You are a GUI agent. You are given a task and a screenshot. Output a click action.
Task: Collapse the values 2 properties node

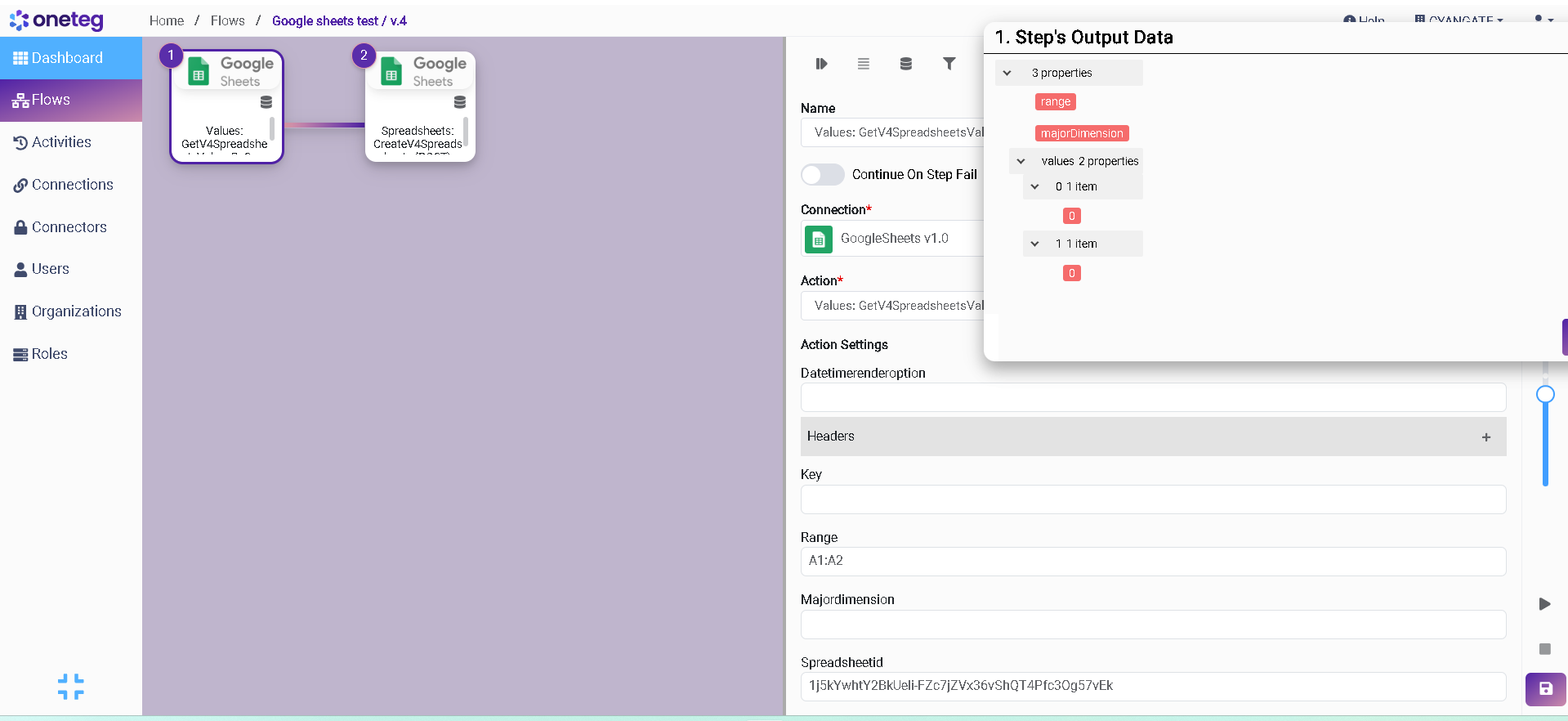click(x=1021, y=161)
